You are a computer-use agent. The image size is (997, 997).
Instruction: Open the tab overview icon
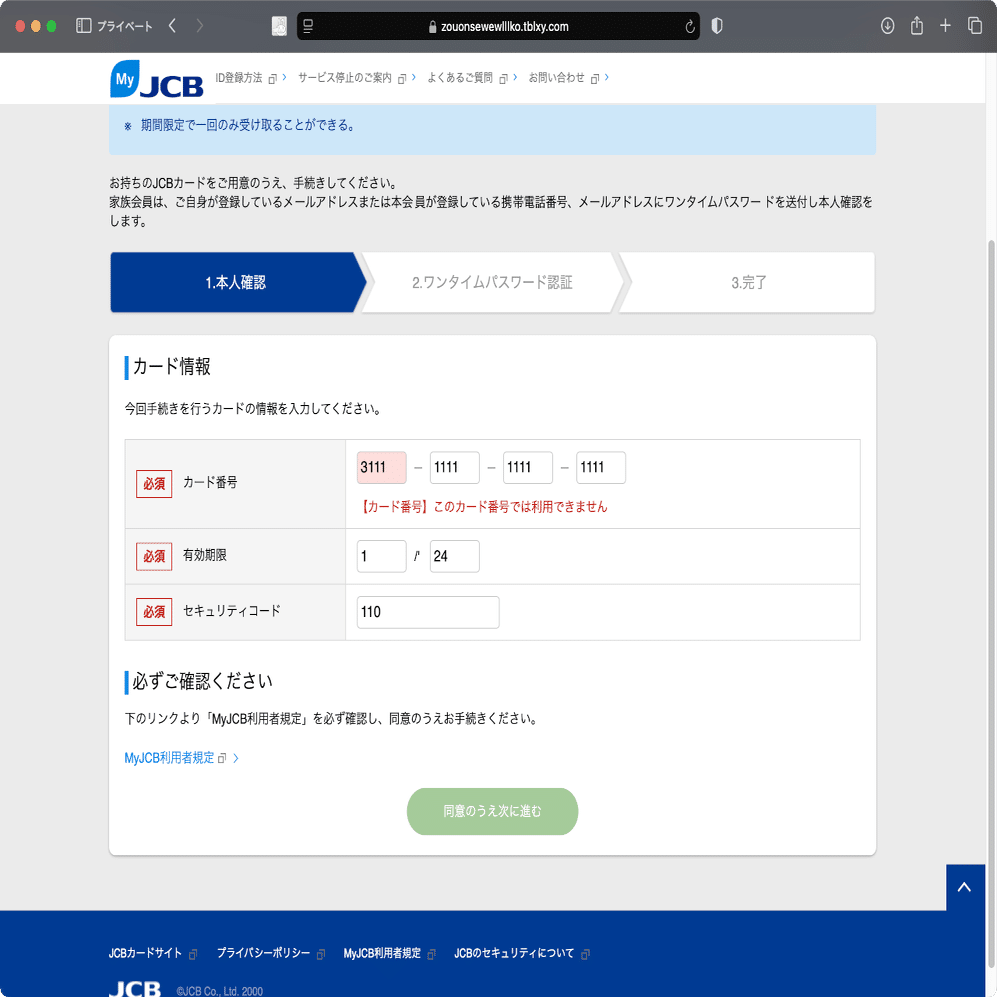976,26
